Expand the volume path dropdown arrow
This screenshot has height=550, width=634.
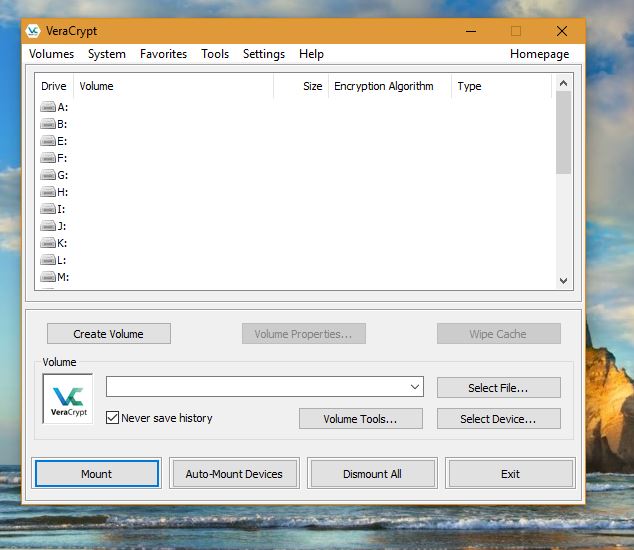click(415, 387)
